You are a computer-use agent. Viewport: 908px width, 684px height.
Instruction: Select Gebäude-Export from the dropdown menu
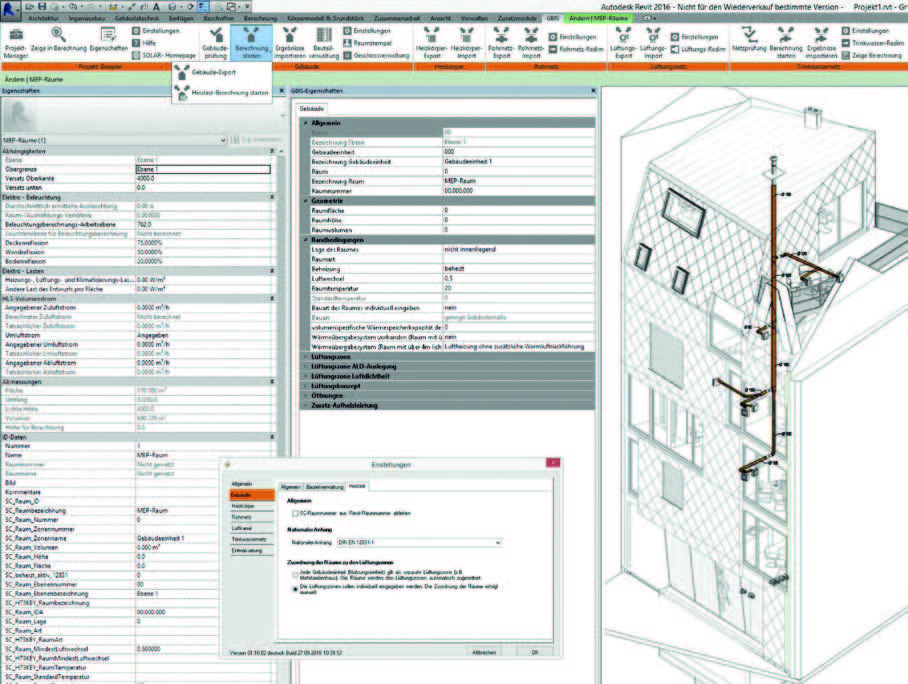tap(213, 72)
